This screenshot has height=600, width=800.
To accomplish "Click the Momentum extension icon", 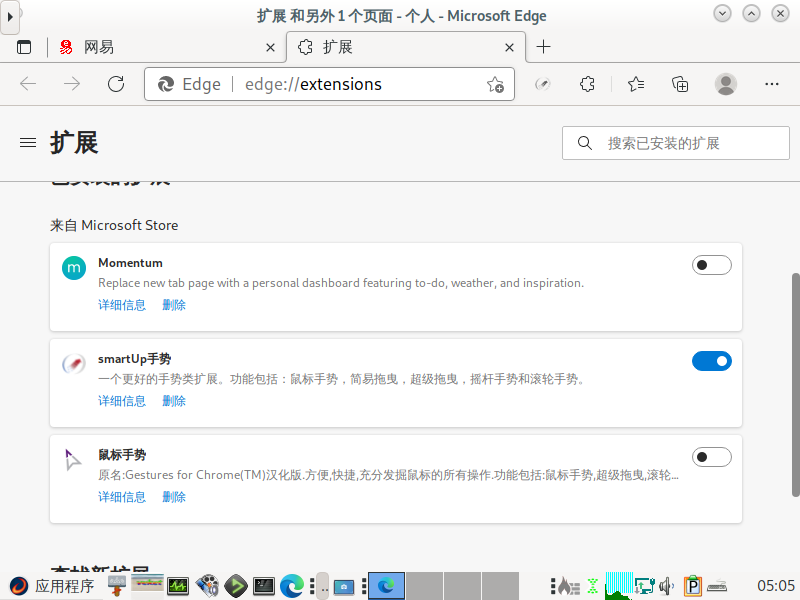I will (x=74, y=268).
